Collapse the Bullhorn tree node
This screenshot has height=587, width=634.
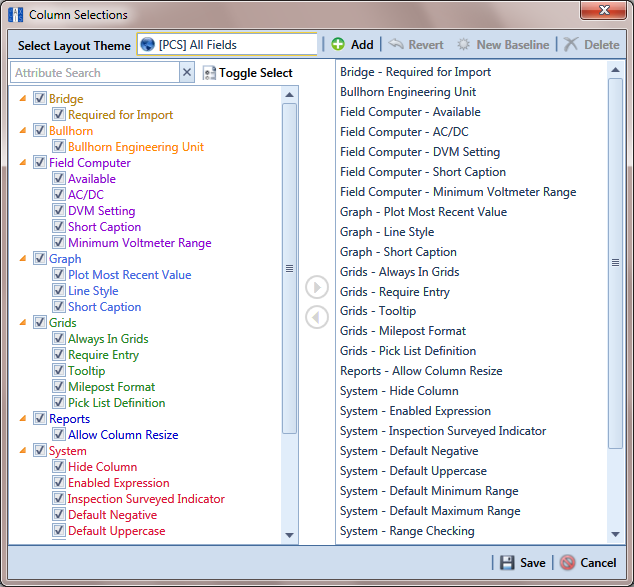tap(23, 130)
